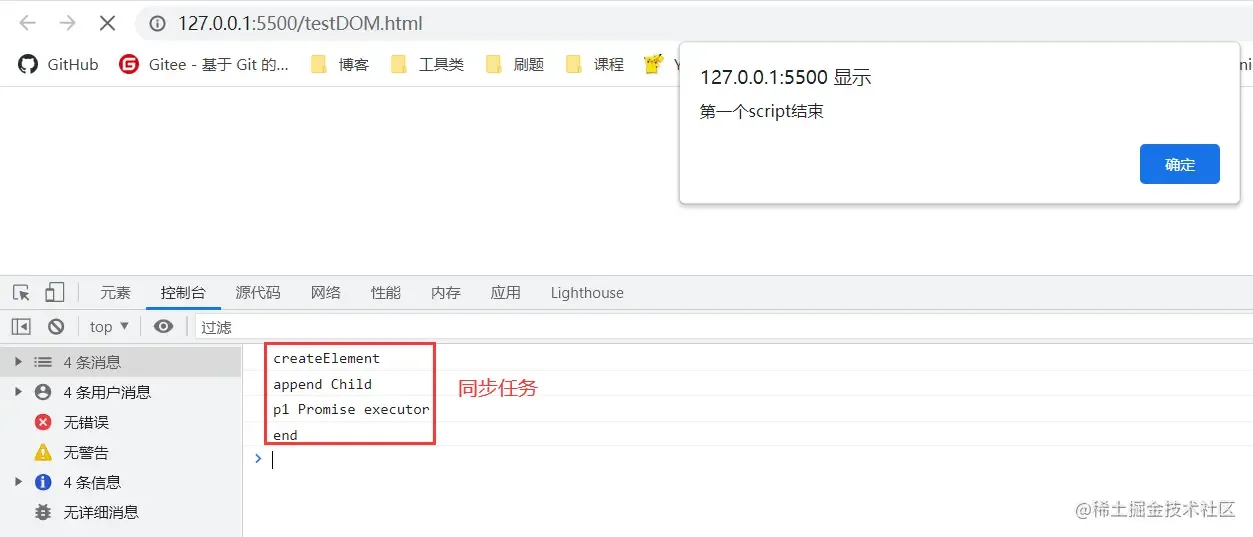This screenshot has height=537, width=1253.
Task: Click the browser forward arrow
Action: point(67,23)
